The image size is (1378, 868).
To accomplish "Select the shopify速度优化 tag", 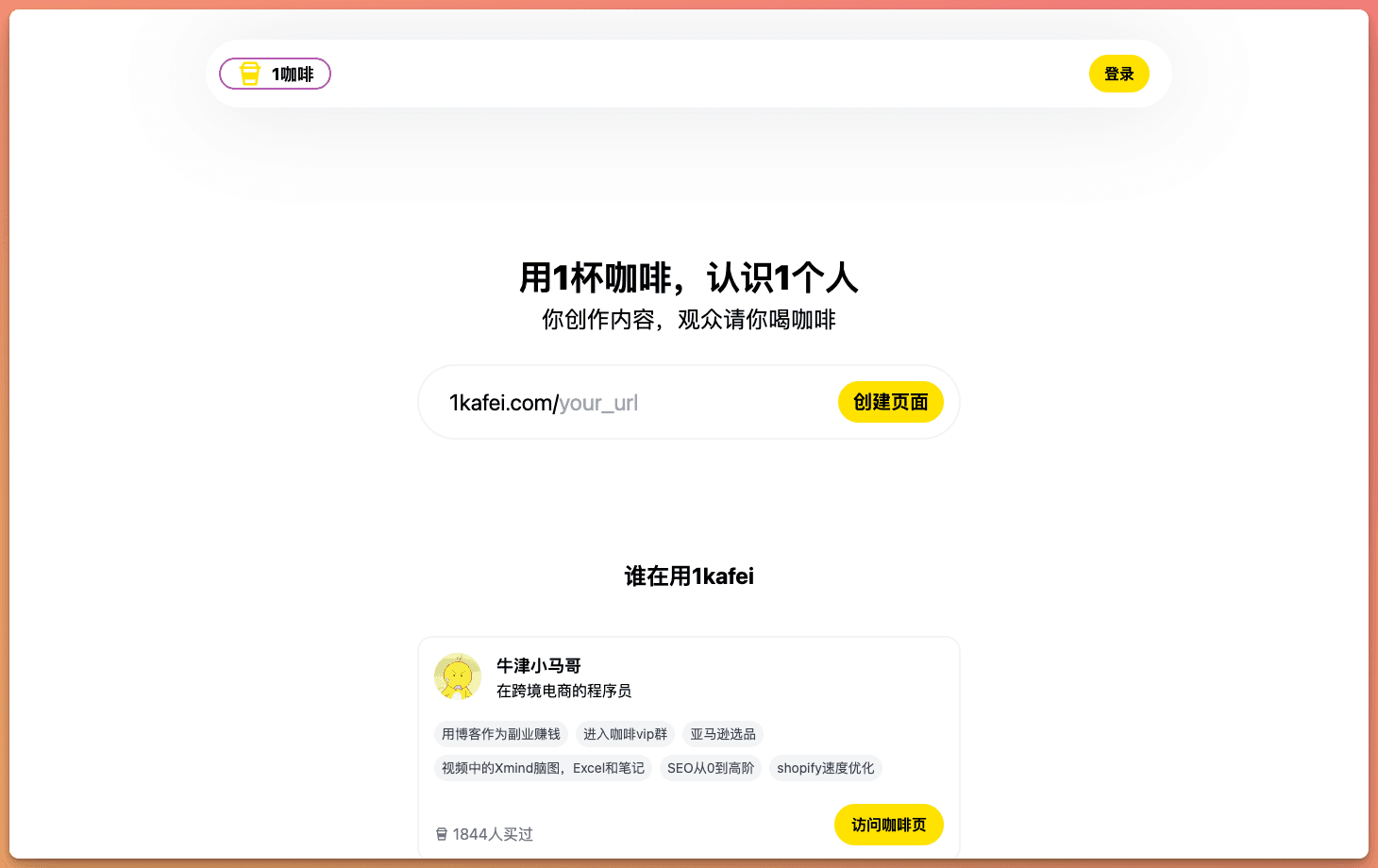I will click(x=826, y=768).
